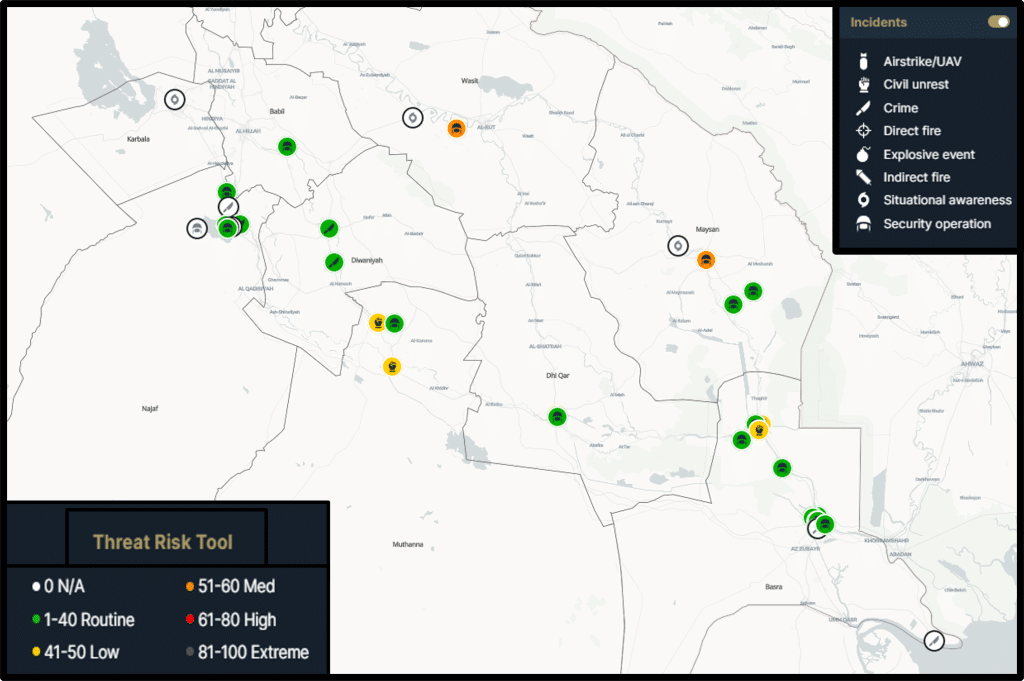
Task: Select the Security operation helmet legend icon
Action: tap(863, 224)
